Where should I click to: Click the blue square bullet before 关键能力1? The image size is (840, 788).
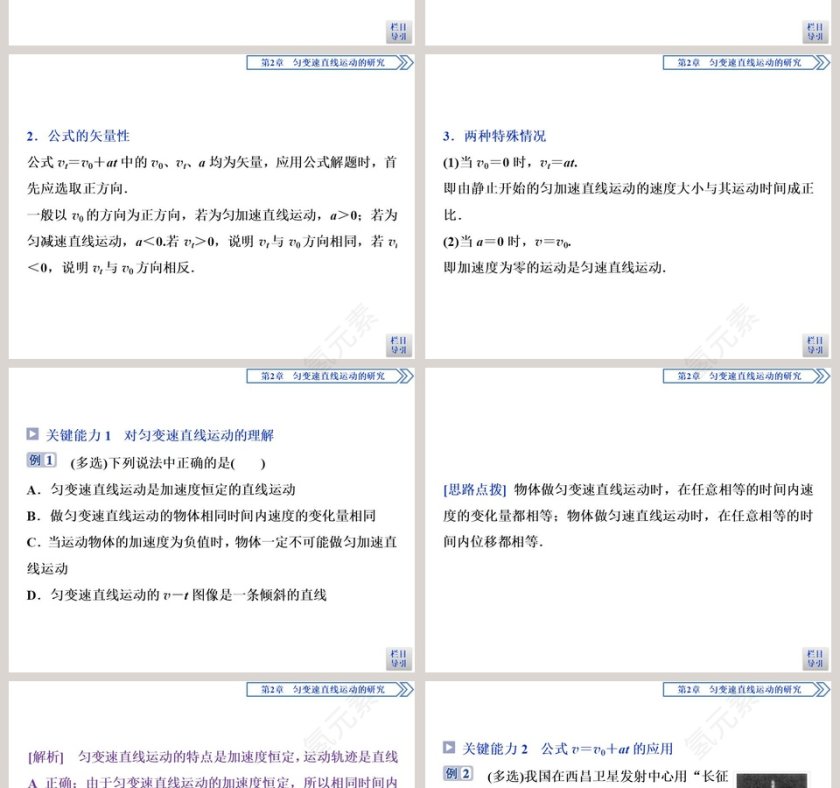click(x=33, y=435)
